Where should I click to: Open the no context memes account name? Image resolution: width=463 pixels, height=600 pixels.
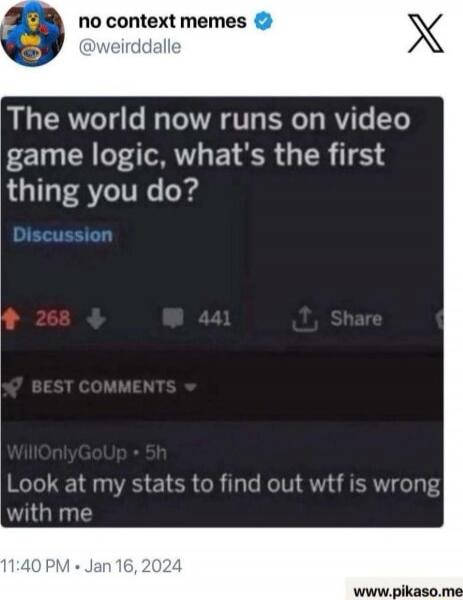162,21
